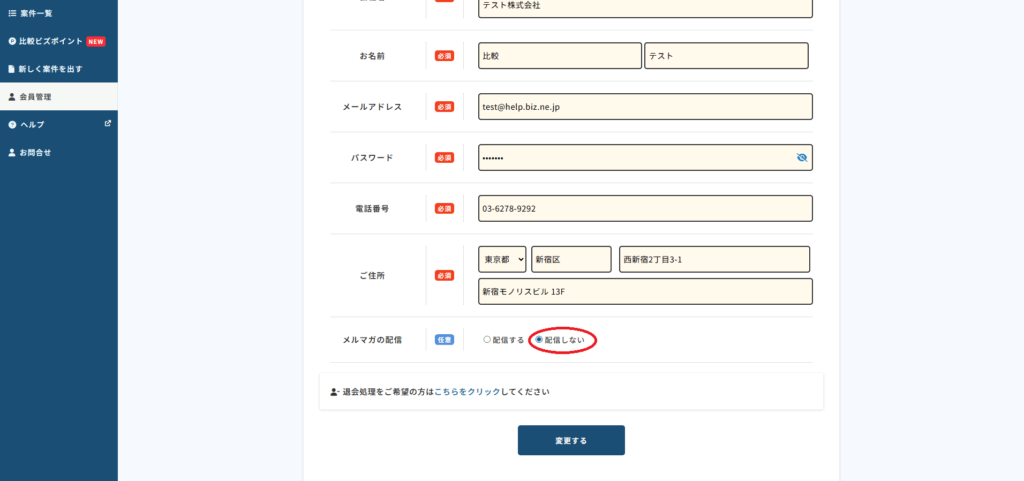Open お問合せ in the sidebar menu
Viewport: 1024px width, 481px height.
(35, 153)
